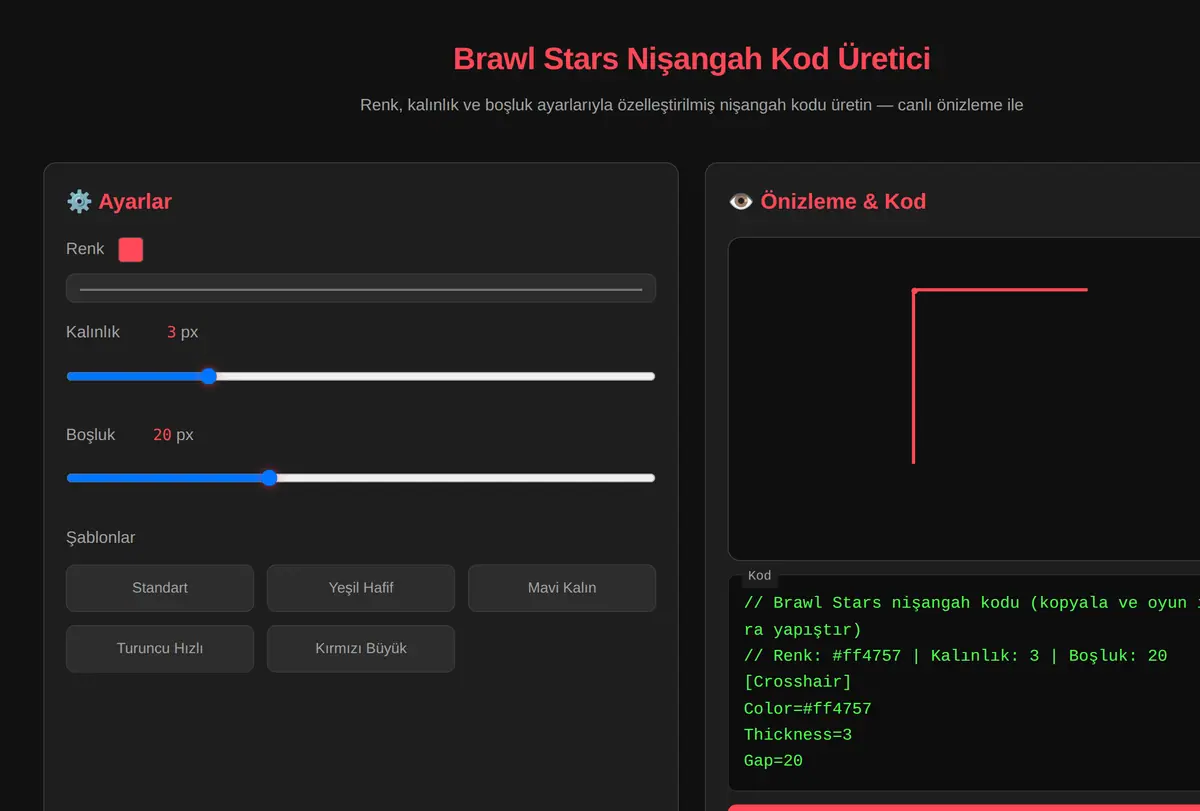The image size is (1200, 811).
Task: Click the [Crosshair] code line
Action: point(798,682)
